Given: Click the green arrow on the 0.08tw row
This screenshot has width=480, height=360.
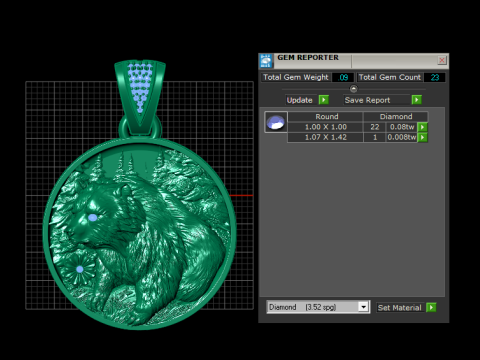Looking at the screenshot, I should click(x=422, y=127).
